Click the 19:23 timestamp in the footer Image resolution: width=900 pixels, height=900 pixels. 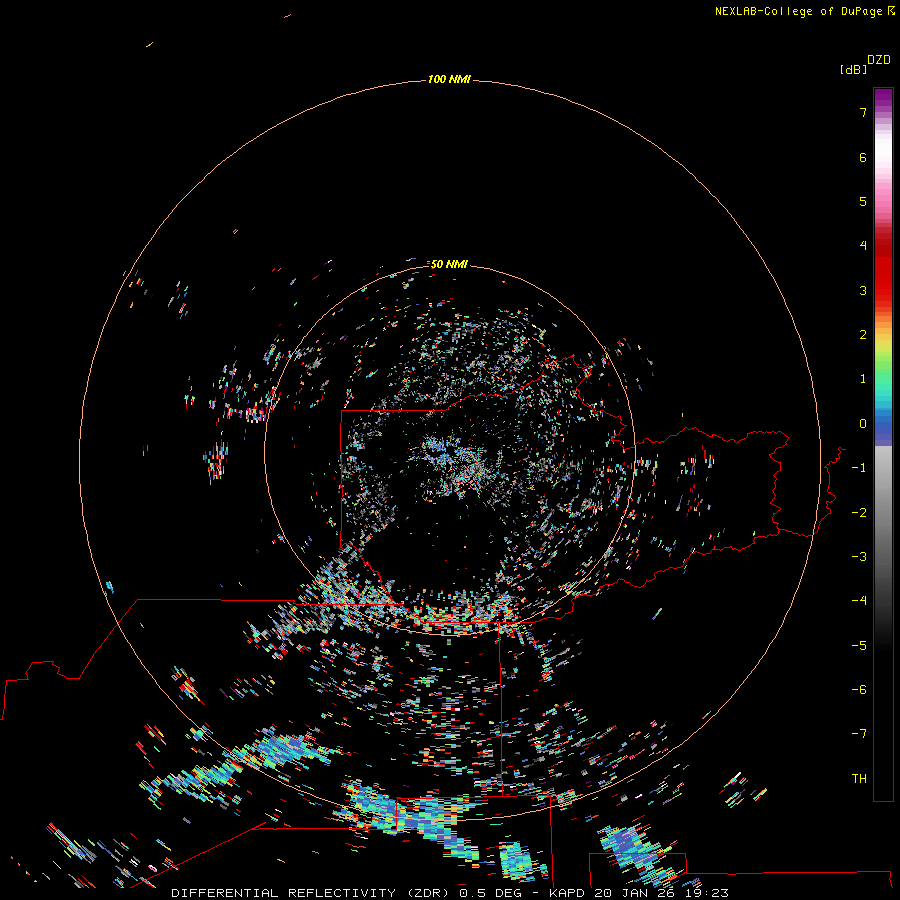[707, 893]
